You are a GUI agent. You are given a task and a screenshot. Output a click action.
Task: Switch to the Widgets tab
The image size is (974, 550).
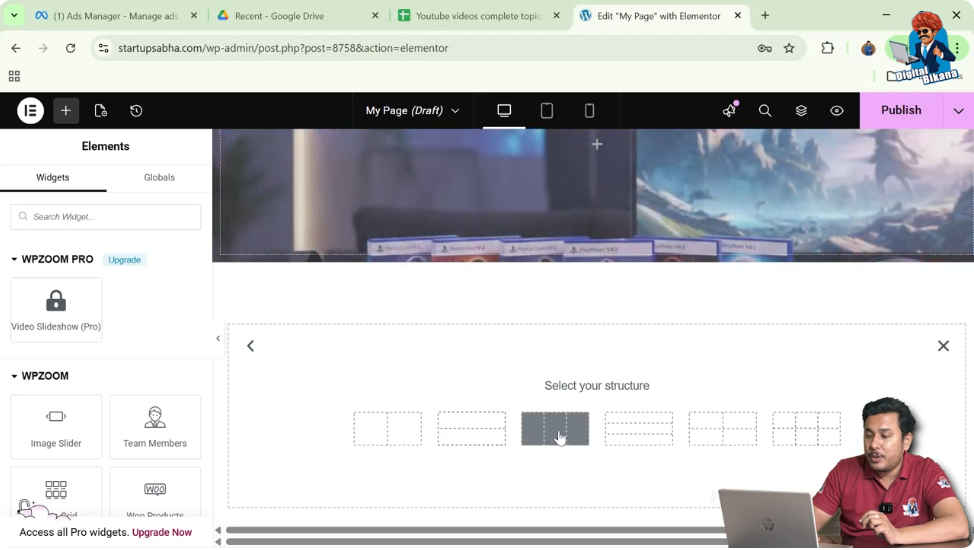(x=53, y=177)
